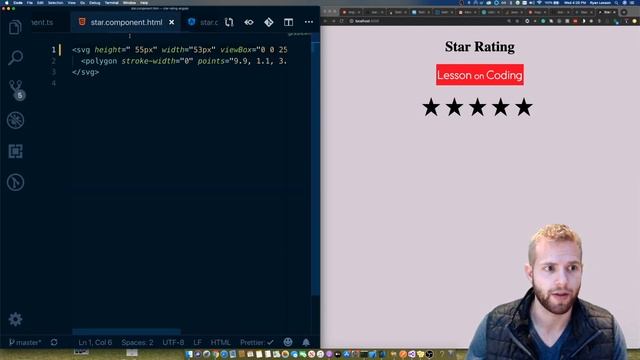Viewport: 640px width, 360px height.
Task: Open the Manage gear at activity bar bottom
Action: 16,319
